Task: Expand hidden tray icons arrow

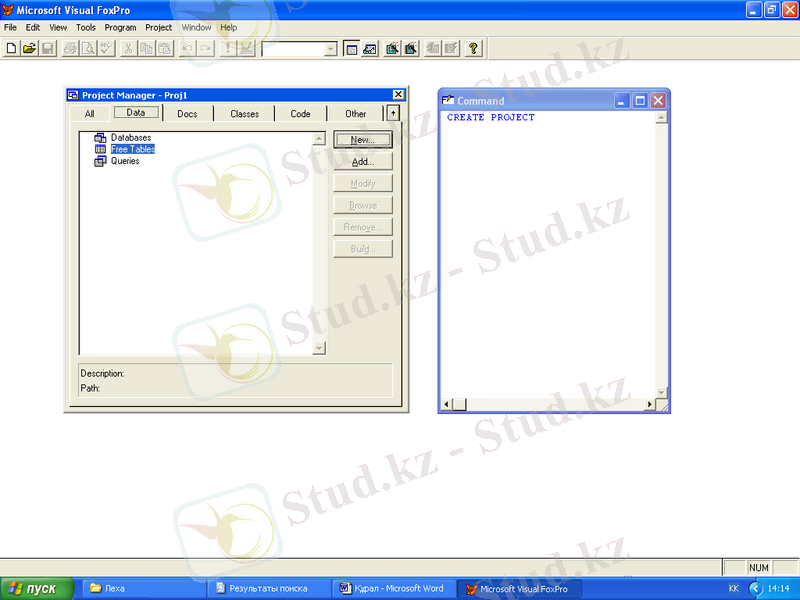Action: tap(755, 588)
